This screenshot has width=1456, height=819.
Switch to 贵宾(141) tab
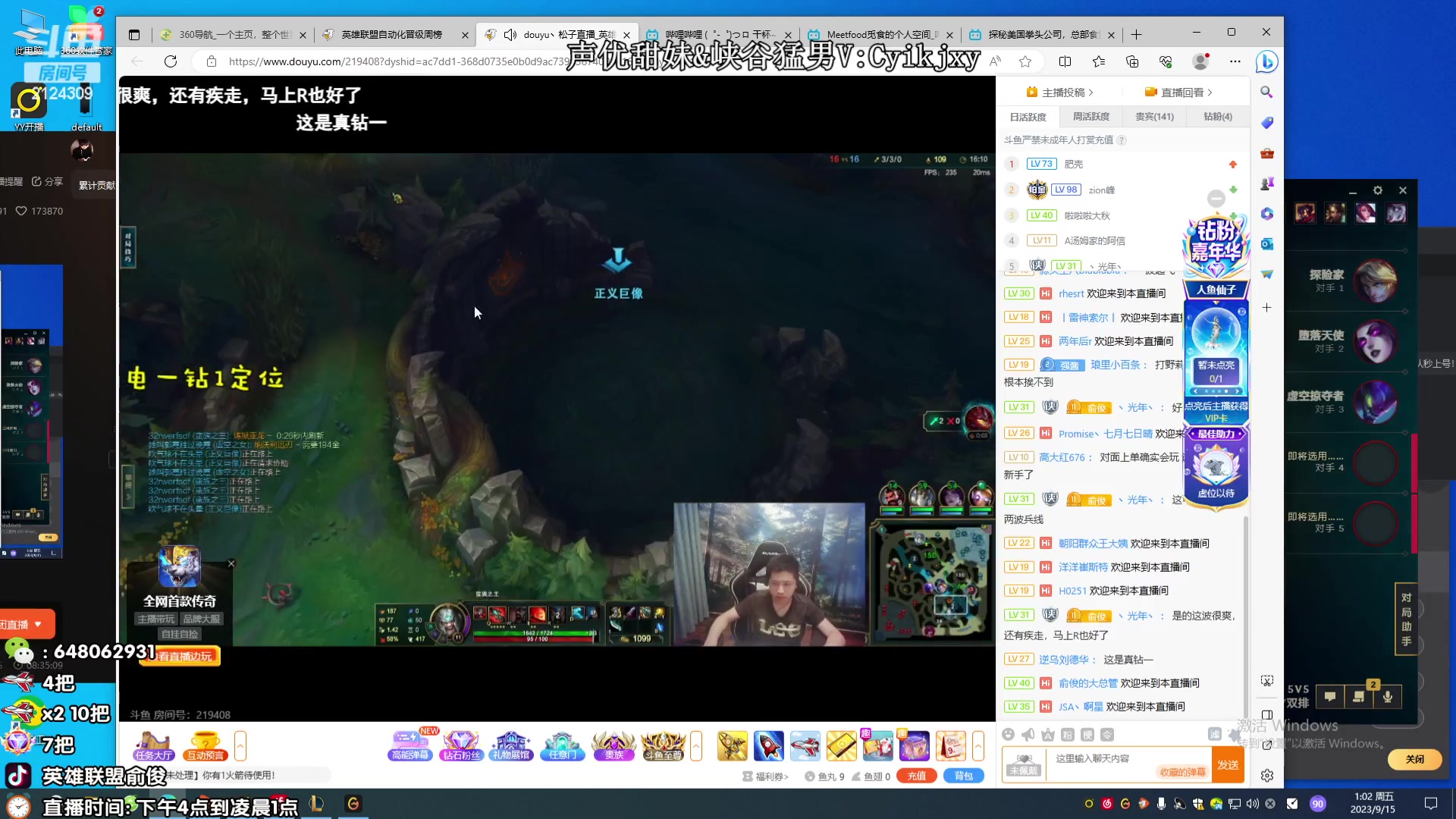1154,117
